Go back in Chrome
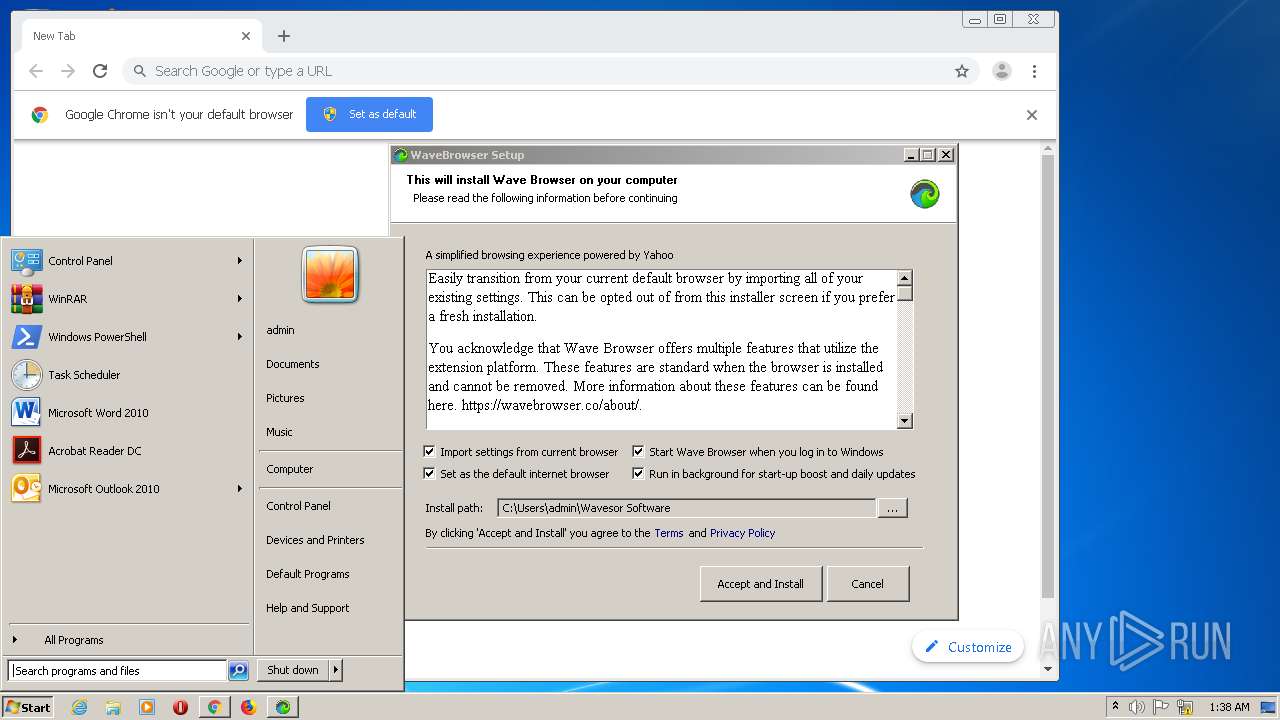The image size is (1280, 720). [36, 71]
